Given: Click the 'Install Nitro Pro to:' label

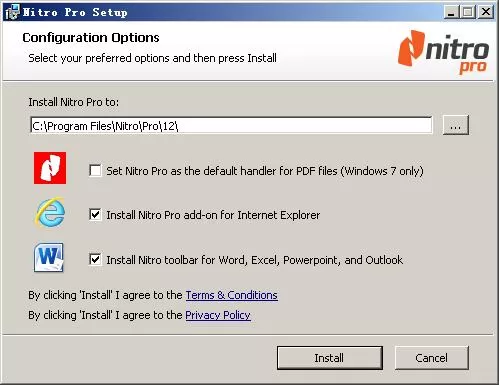Looking at the screenshot, I should 74,102.
